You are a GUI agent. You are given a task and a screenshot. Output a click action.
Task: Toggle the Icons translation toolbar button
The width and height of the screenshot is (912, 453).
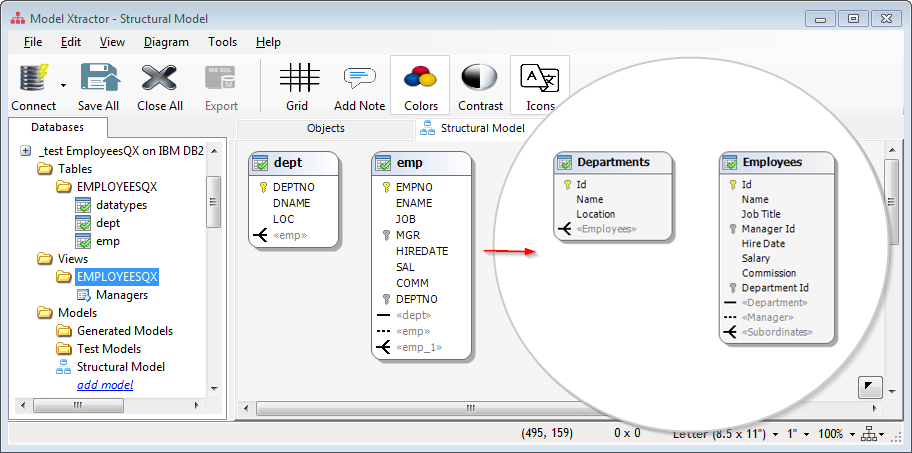coord(540,84)
